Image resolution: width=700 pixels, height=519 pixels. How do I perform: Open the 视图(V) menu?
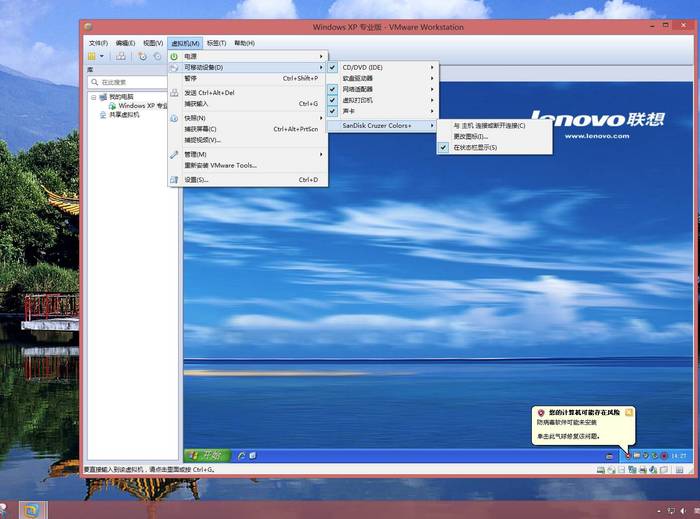(153, 43)
